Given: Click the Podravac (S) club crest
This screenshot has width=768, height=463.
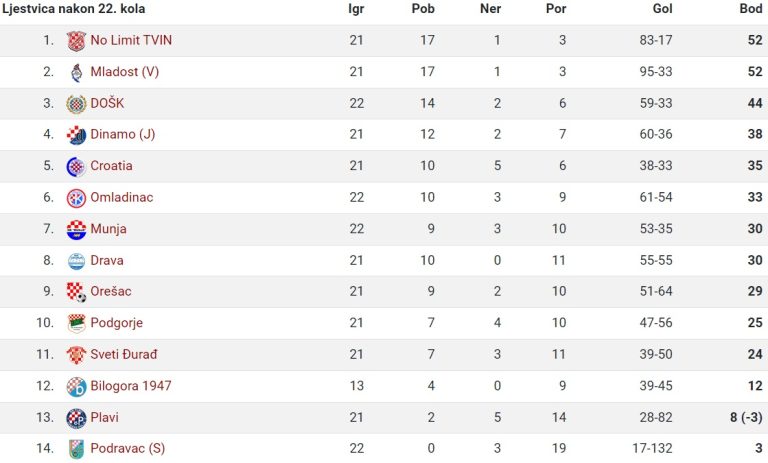Looking at the screenshot, I should click(76, 449).
